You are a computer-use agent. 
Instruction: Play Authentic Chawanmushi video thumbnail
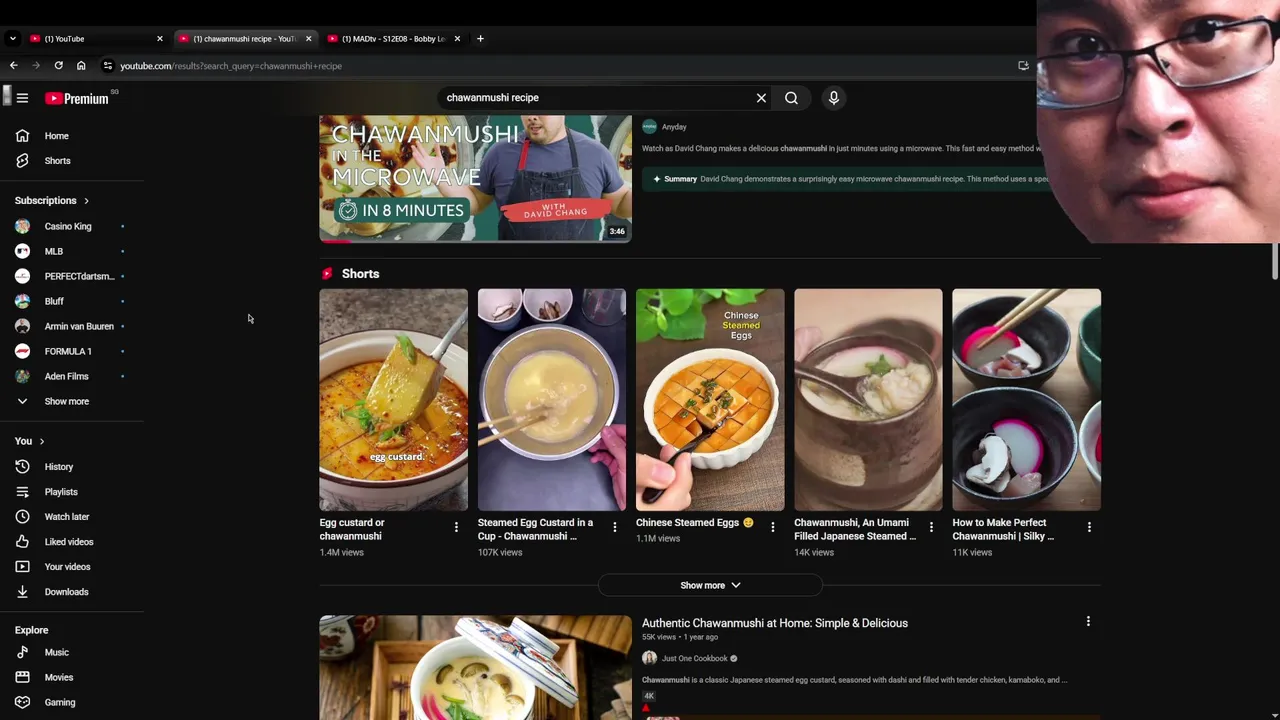[475, 667]
